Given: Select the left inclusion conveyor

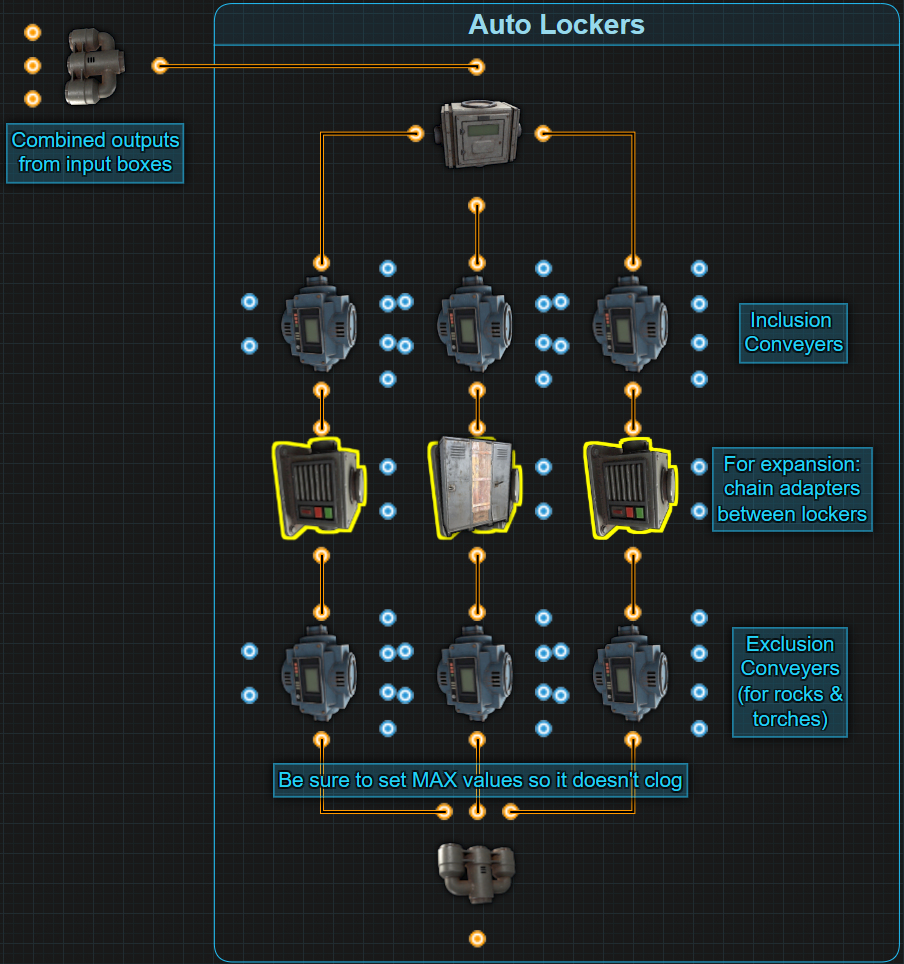Looking at the screenshot, I should (320, 323).
